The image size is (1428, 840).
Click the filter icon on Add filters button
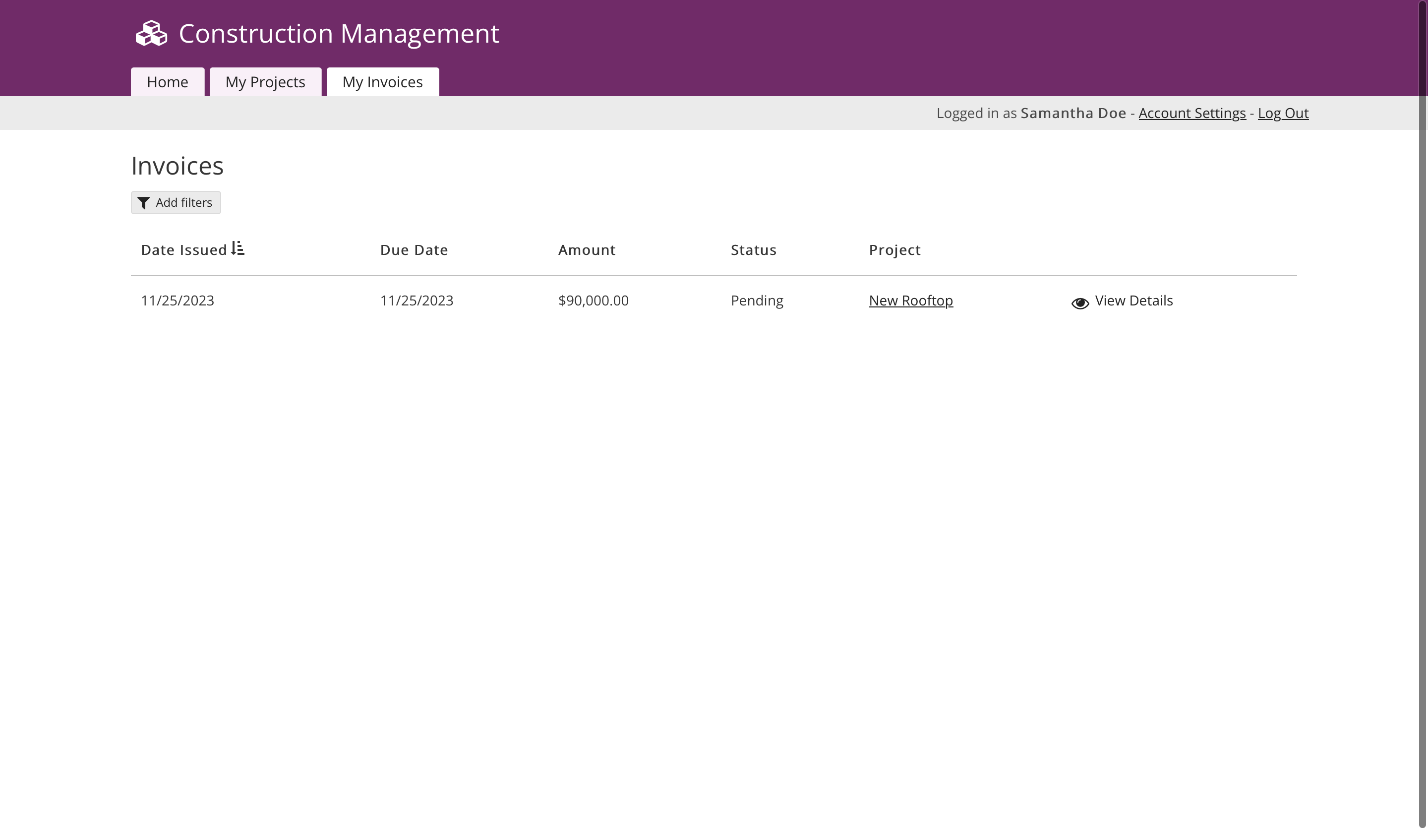pos(143,203)
